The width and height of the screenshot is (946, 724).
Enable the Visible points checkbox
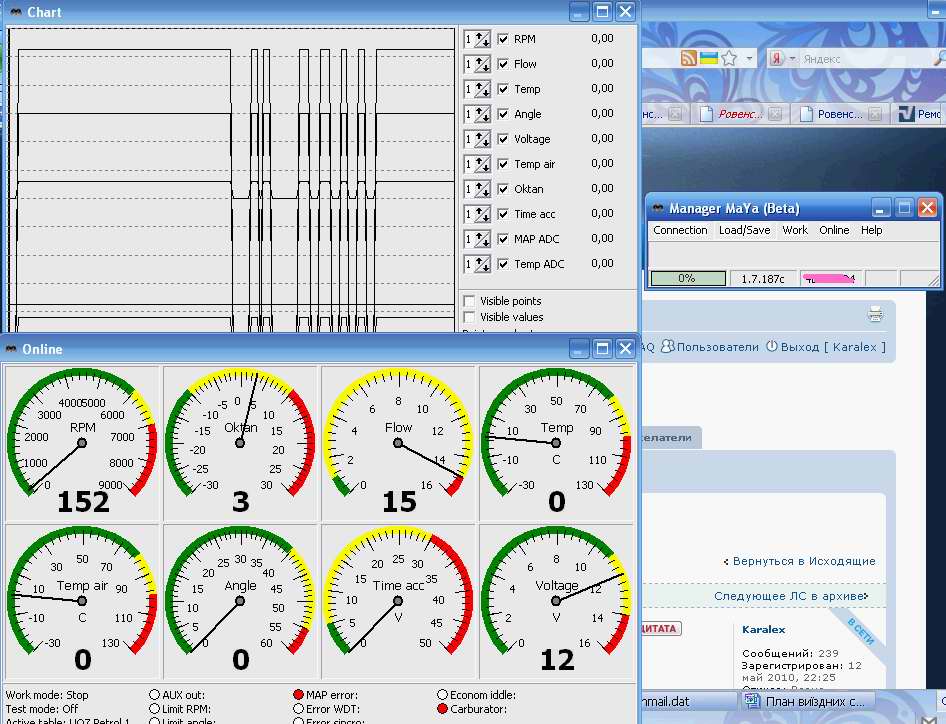point(470,301)
